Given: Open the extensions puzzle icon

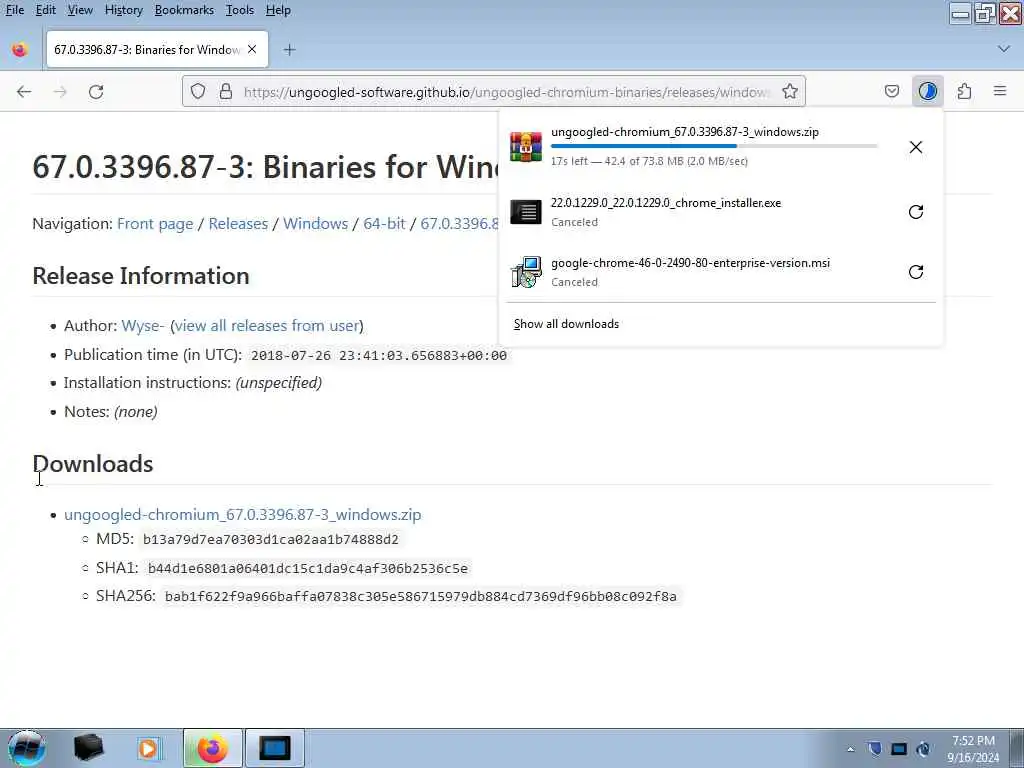Looking at the screenshot, I should tap(965, 91).
